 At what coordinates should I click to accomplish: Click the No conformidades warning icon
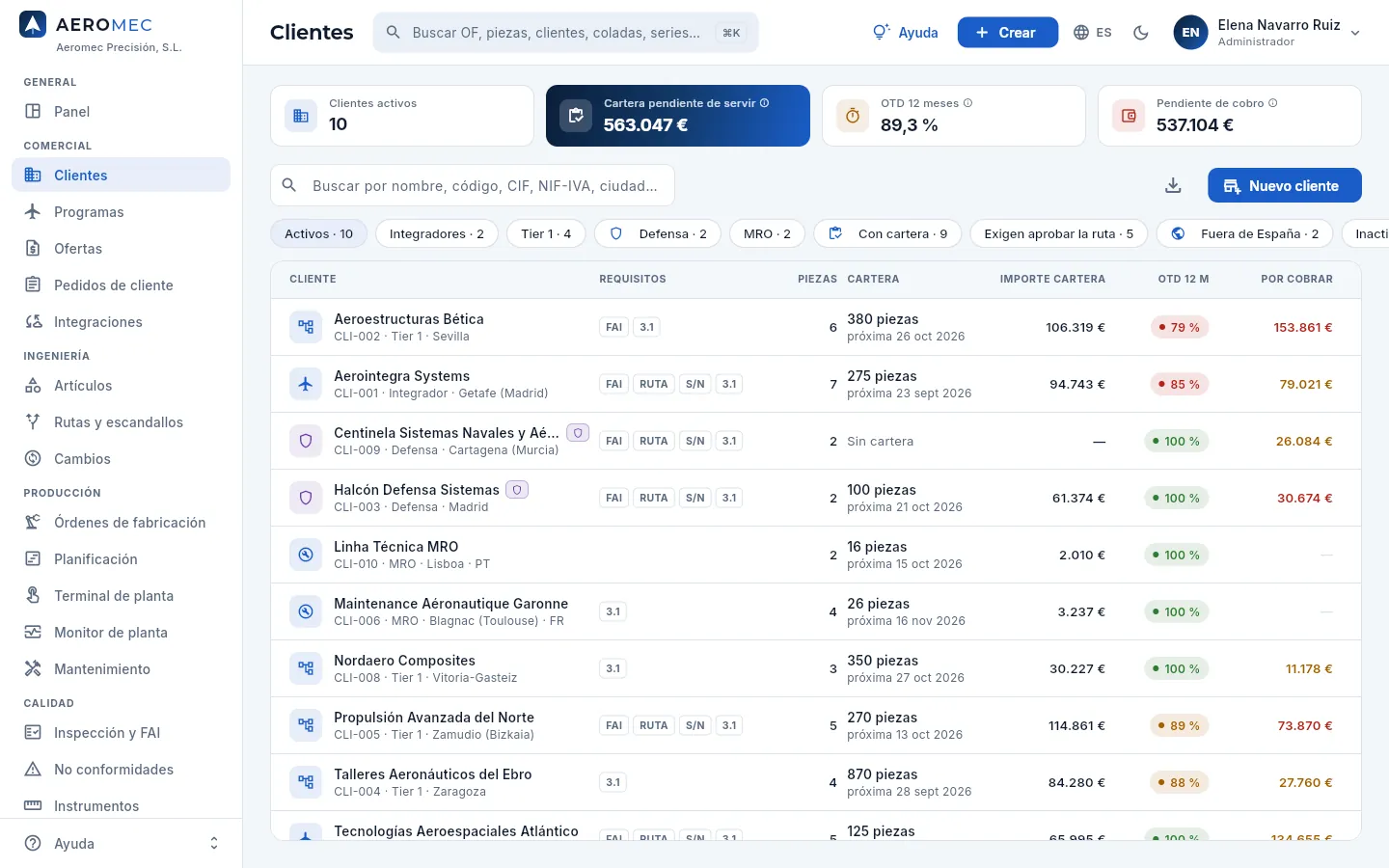33,770
